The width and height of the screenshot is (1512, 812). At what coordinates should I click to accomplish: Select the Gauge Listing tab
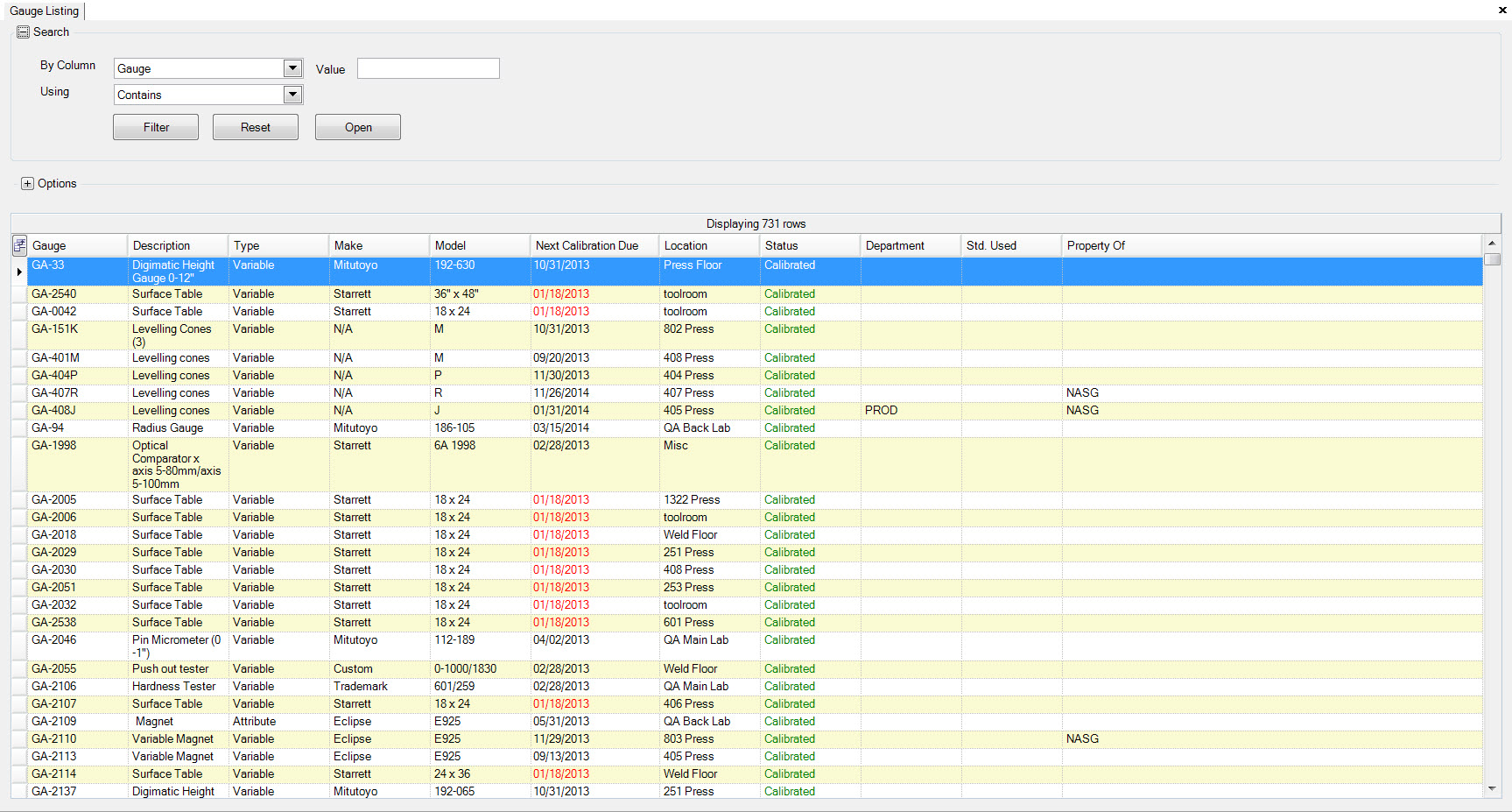point(44,11)
